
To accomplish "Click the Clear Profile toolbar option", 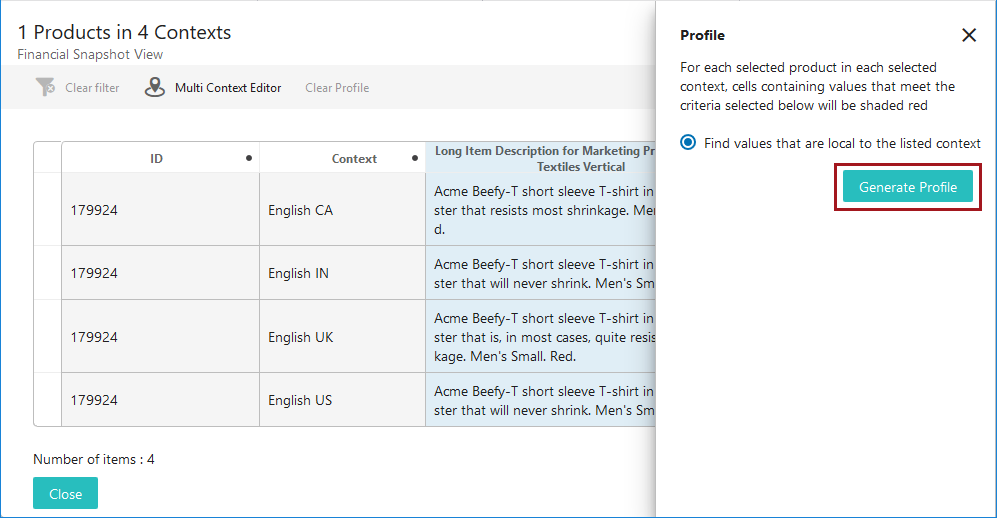I will [x=337, y=88].
